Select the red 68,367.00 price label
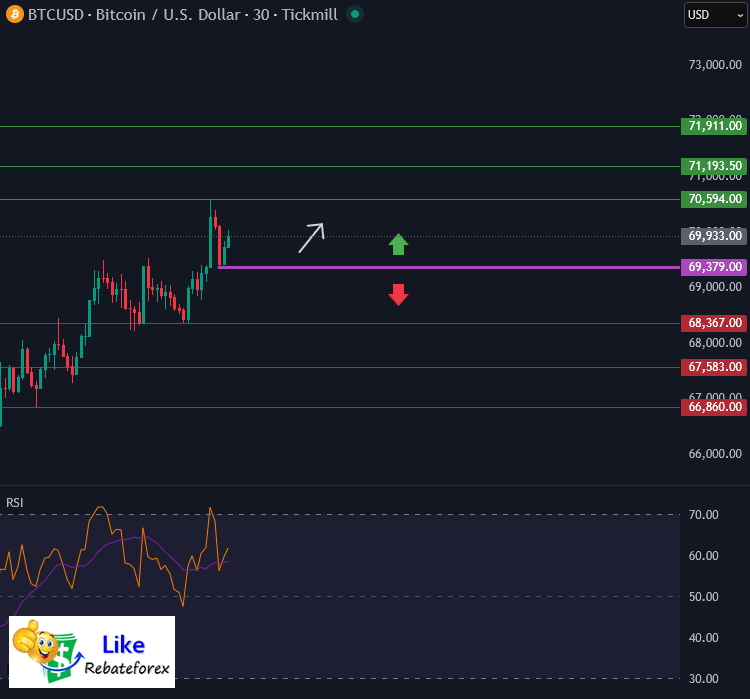 (x=714, y=323)
